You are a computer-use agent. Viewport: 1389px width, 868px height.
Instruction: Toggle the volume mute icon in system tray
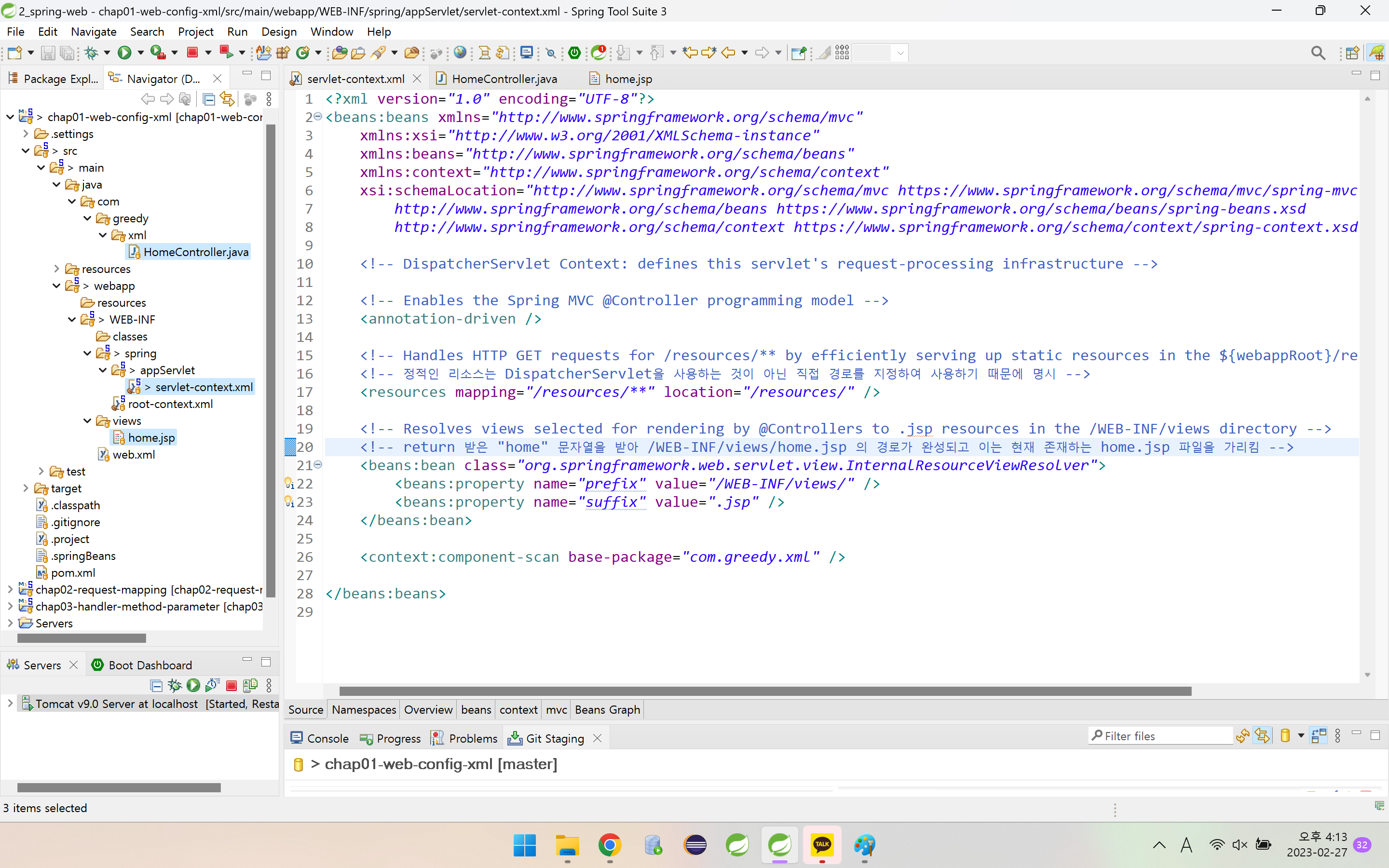coord(1239,844)
